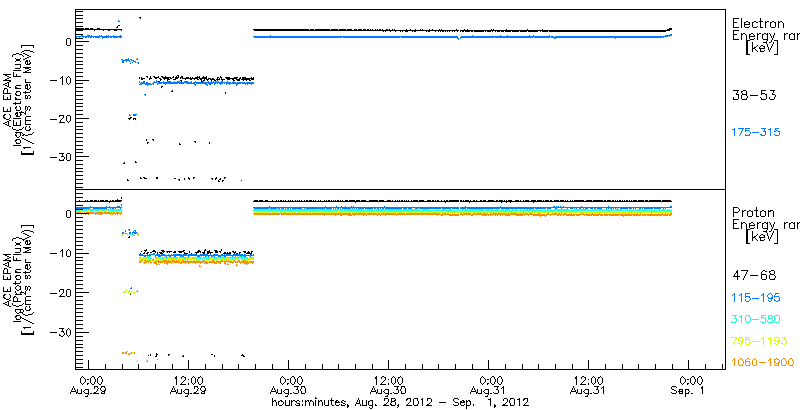
Task: Click the '0' tick on the electron flux axis
Action: click(67, 42)
